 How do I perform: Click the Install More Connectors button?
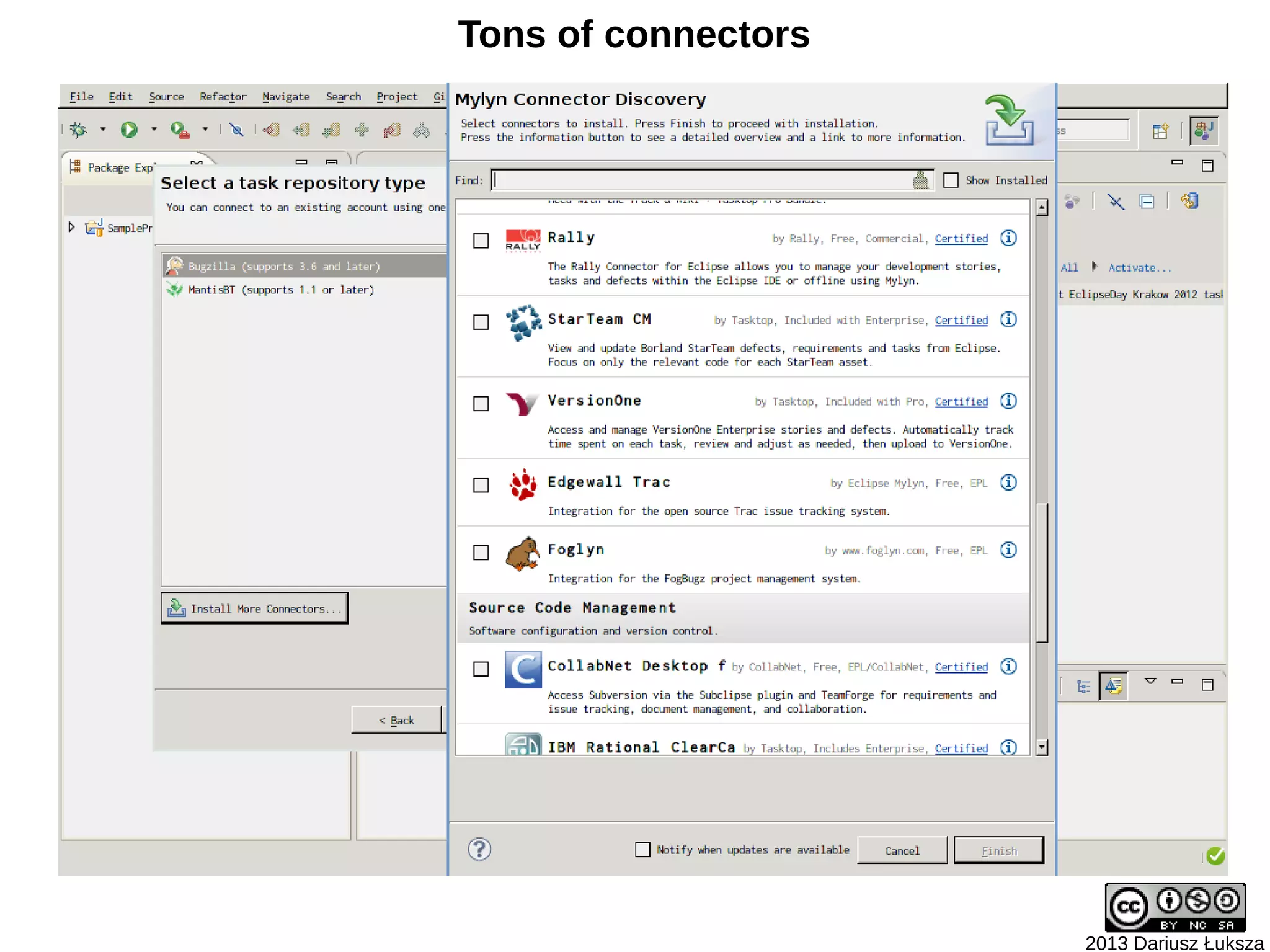(x=254, y=608)
